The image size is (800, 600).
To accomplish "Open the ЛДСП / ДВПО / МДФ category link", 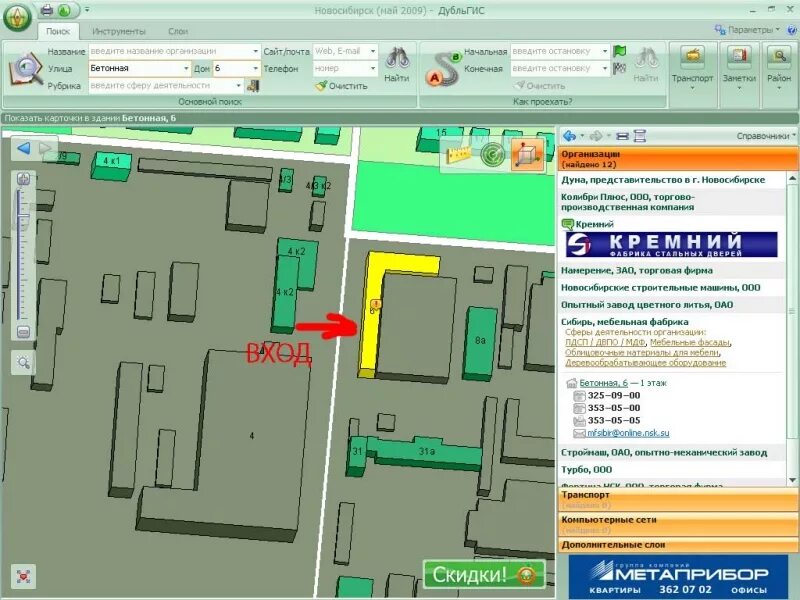I will (605, 342).
